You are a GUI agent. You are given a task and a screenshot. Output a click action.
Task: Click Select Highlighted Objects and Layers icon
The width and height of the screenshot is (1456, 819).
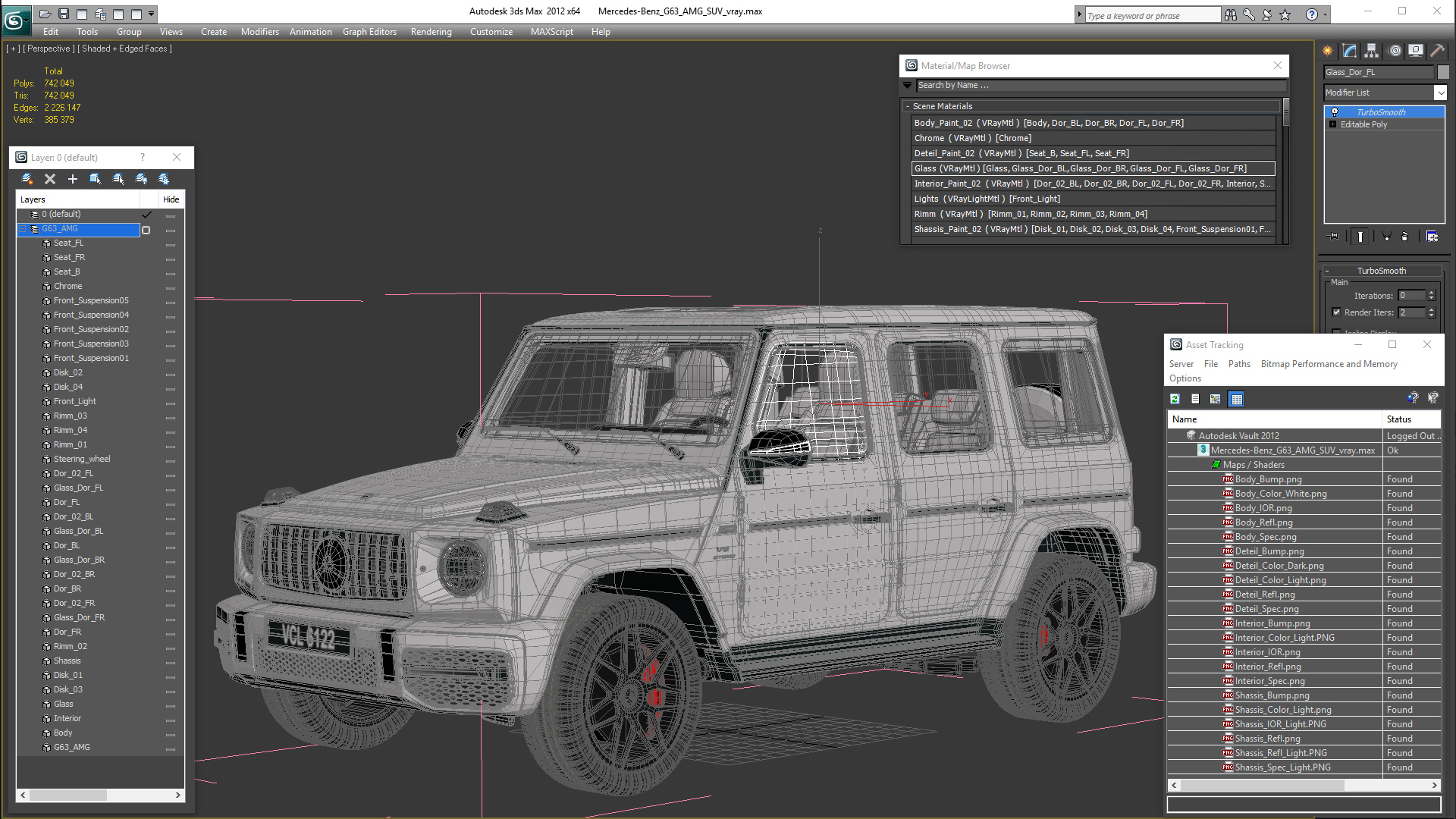pyautogui.click(x=96, y=179)
